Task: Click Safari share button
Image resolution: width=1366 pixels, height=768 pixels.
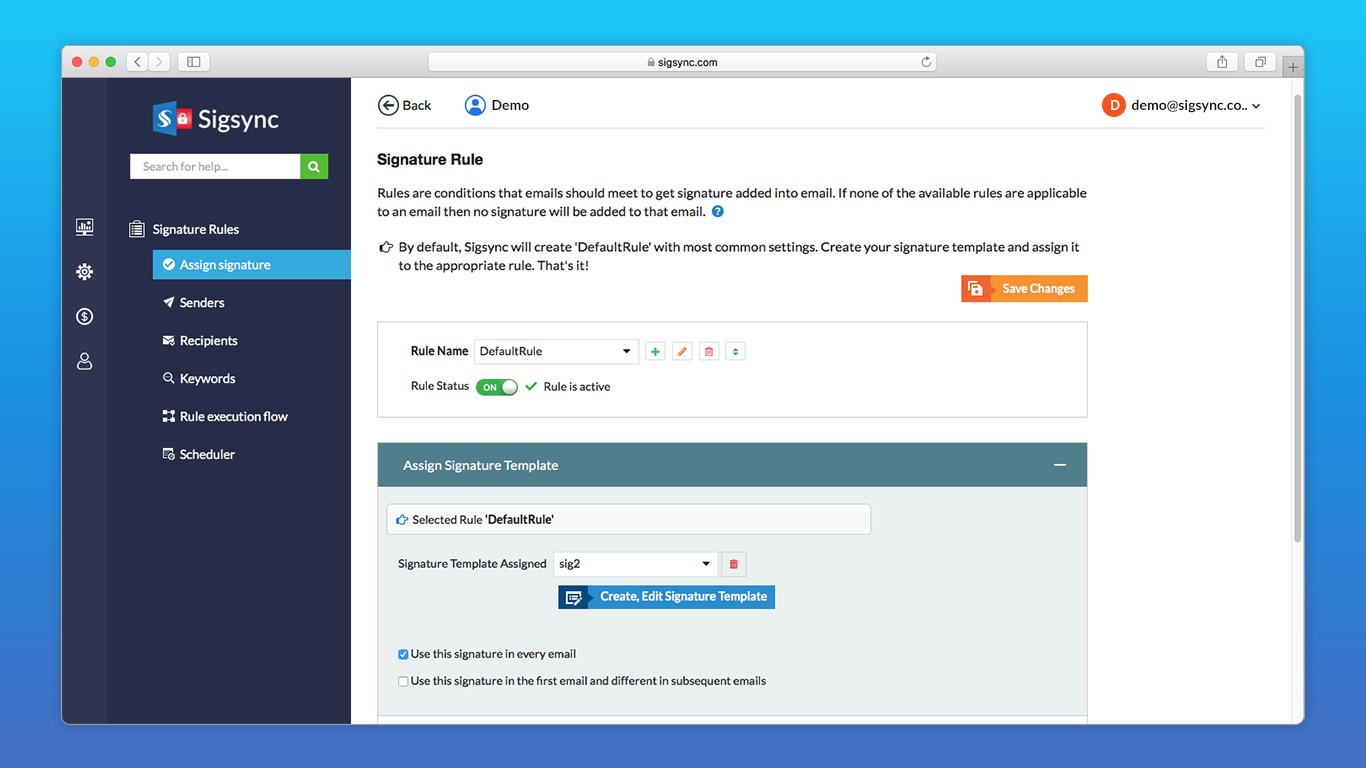Action: [x=1222, y=62]
